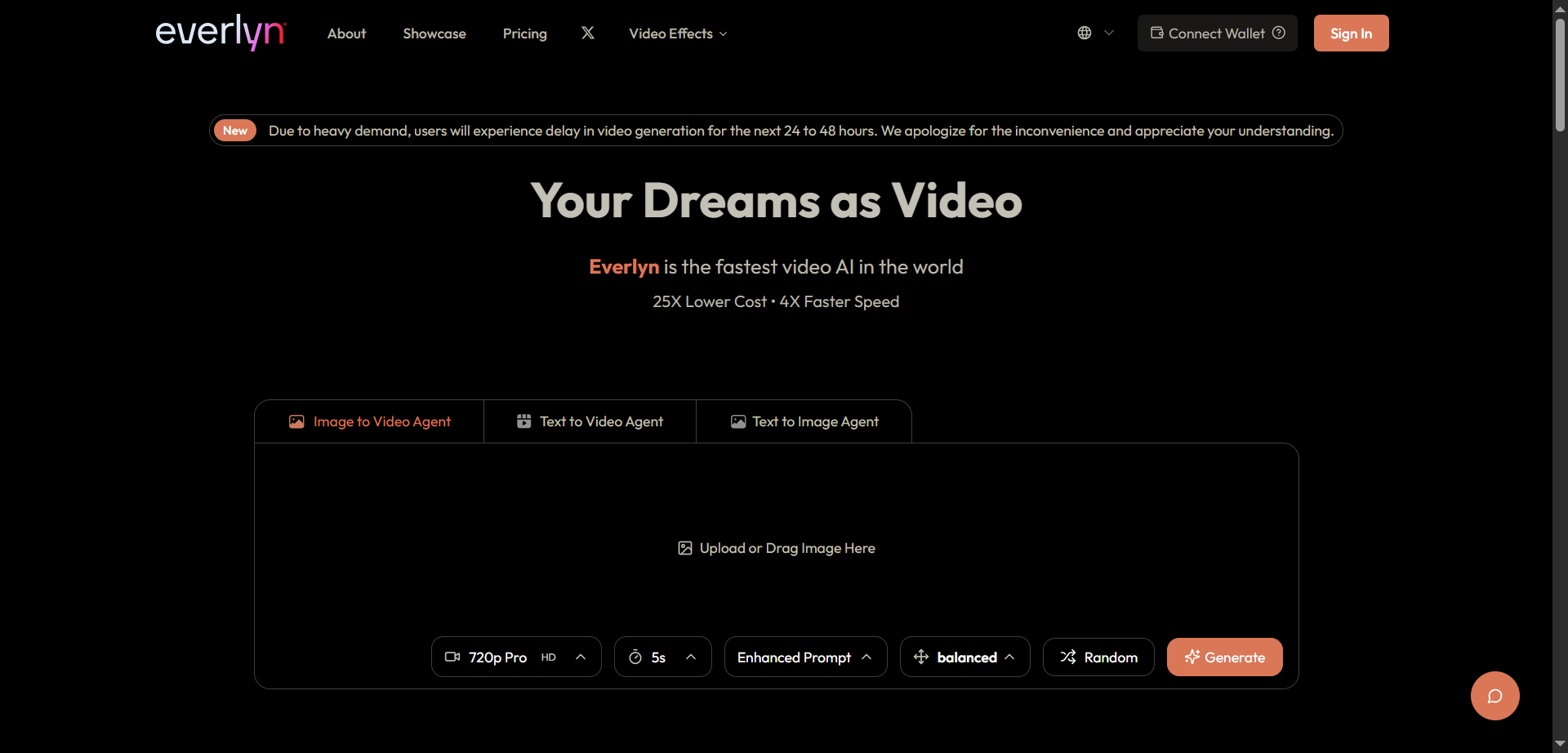Switch to Text to Video Agent tab
Viewport: 1568px width, 753px height.
click(590, 421)
